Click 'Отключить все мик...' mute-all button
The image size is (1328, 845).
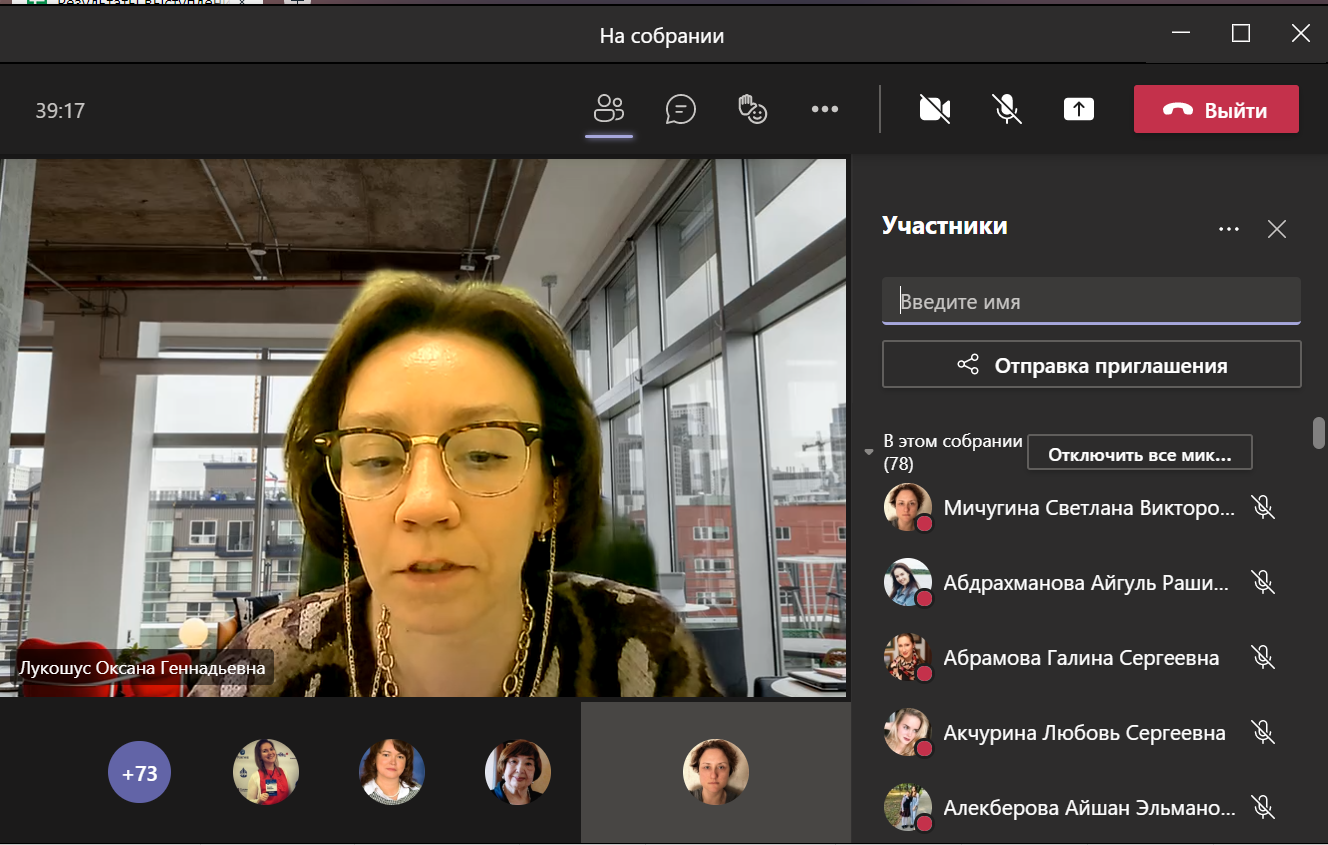(x=1139, y=453)
